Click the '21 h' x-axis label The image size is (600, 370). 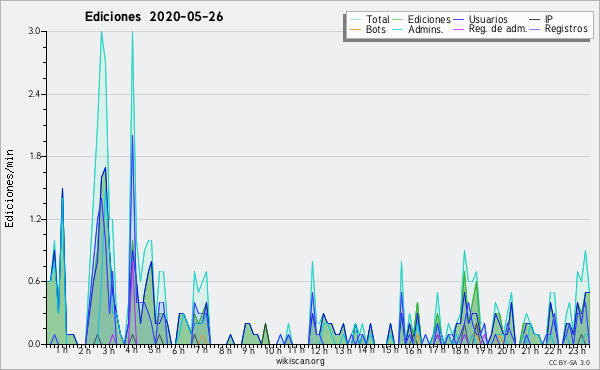(530, 350)
